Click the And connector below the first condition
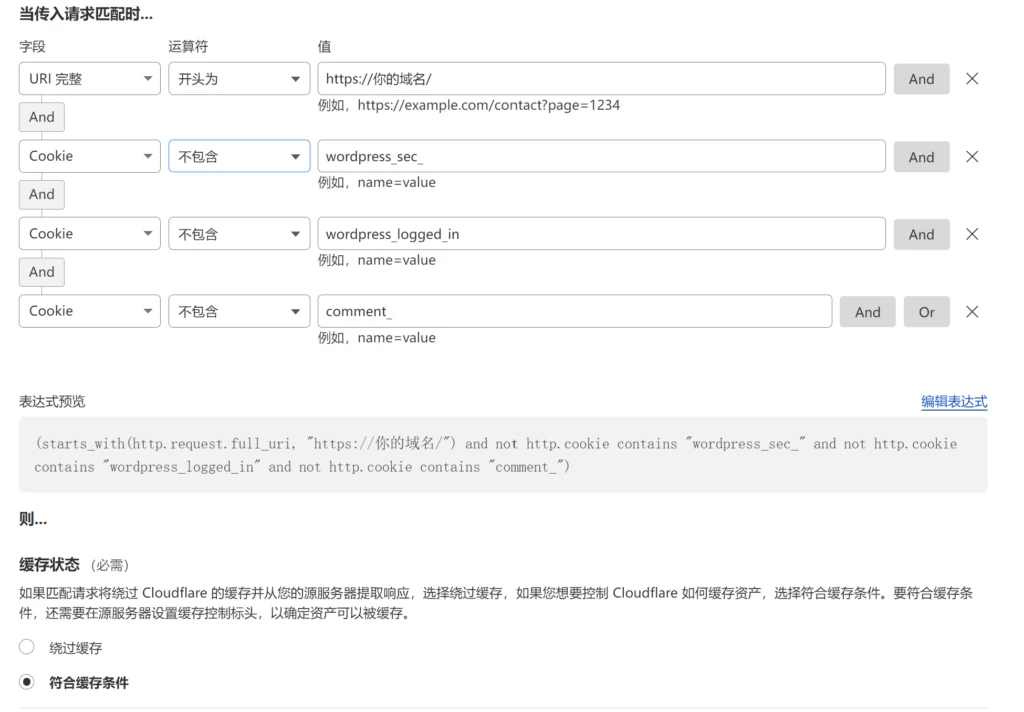This screenshot has height=712, width=1024. click(41, 117)
